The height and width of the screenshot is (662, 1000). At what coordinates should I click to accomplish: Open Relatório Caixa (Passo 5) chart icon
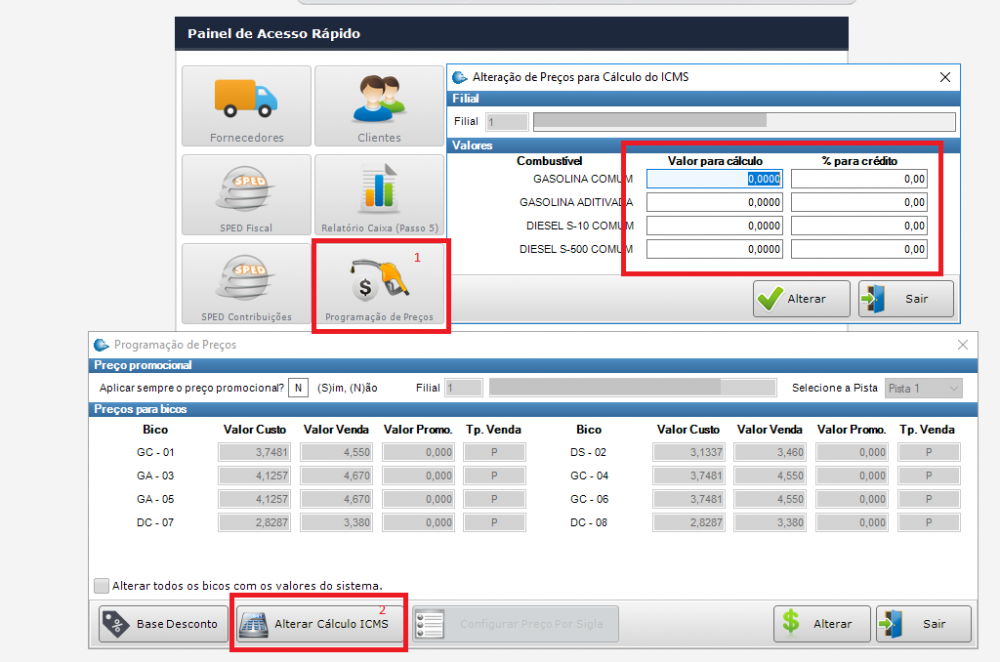click(x=379, y=195)
